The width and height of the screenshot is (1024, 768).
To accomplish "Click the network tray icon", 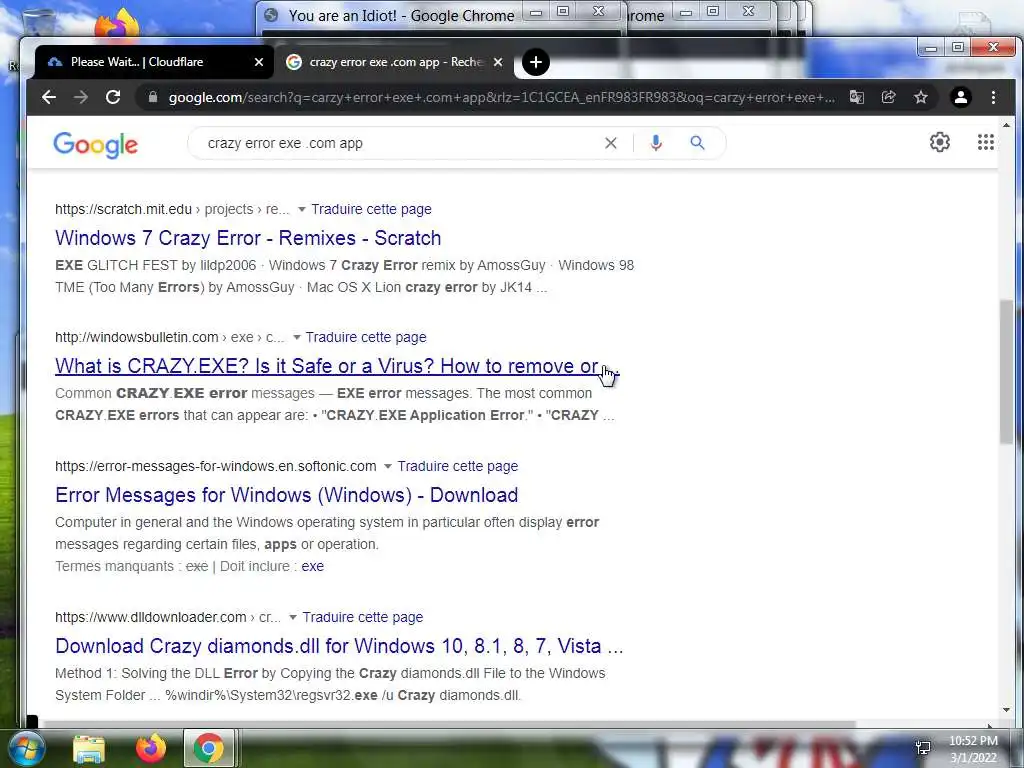I will pos(923,748).
